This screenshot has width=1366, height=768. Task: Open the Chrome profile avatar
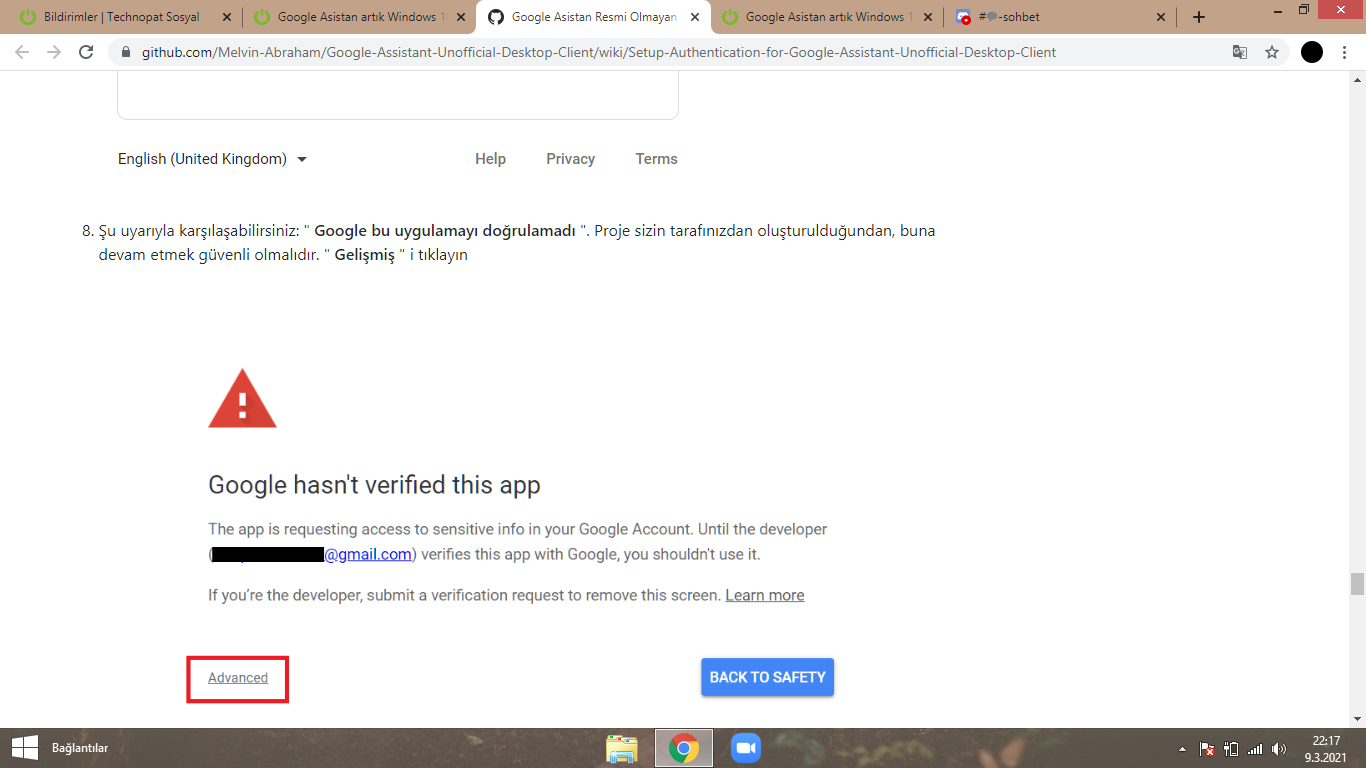(x=1312, y=52)
